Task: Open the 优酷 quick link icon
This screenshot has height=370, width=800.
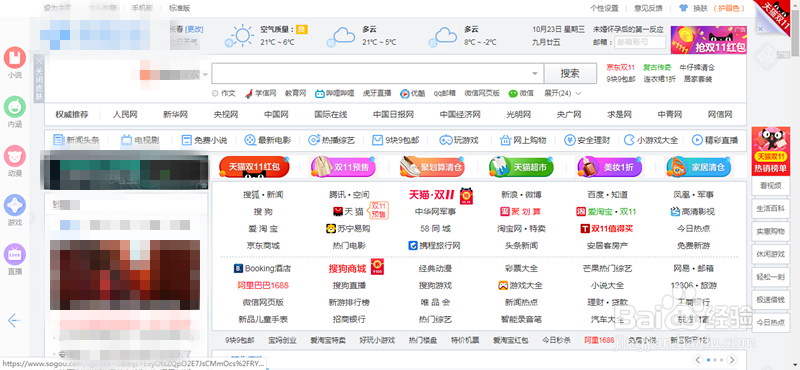Action: pyautogui.click(x=404, y=93)
